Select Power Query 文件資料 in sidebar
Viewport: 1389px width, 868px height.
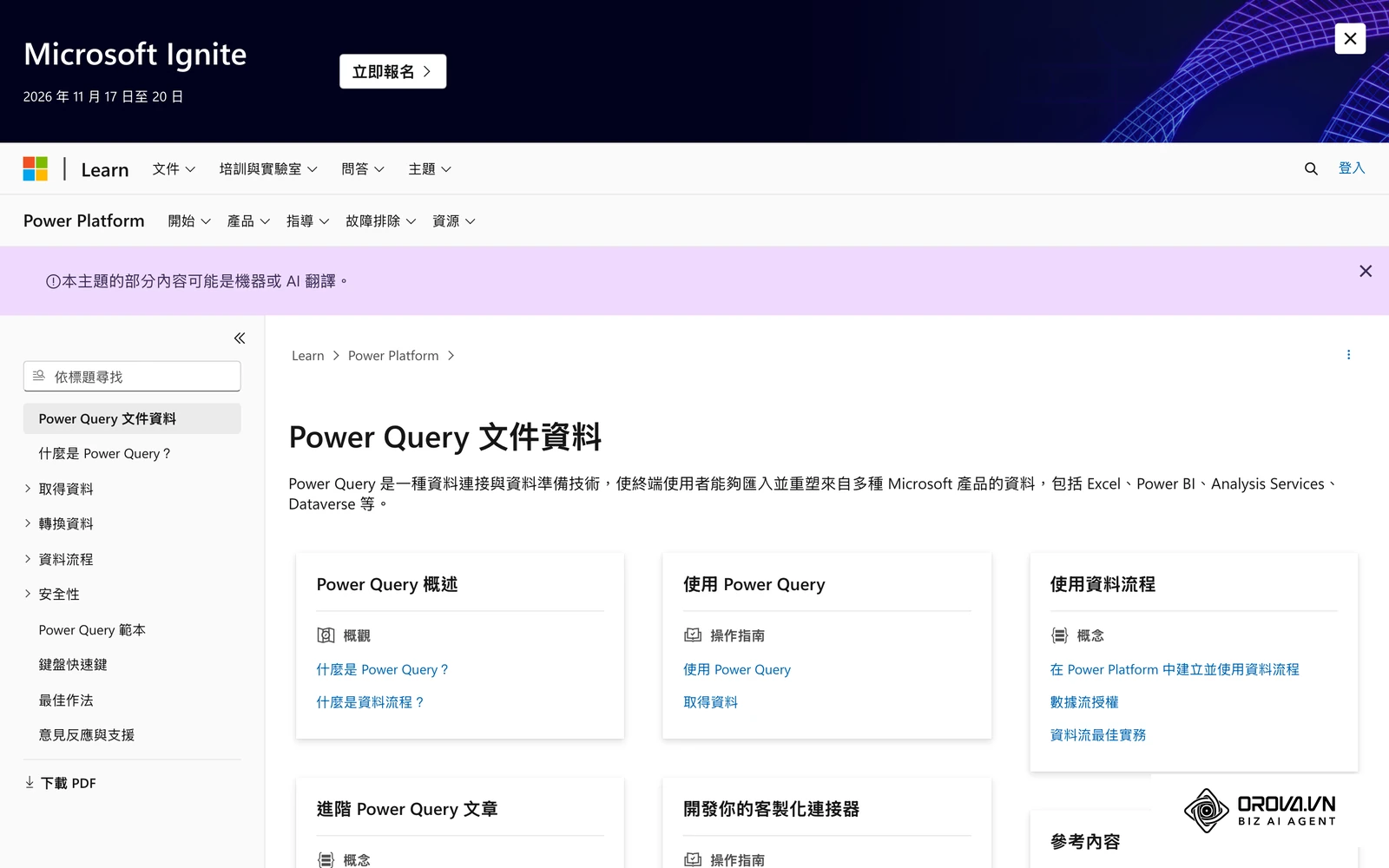(x=132, y=418)
